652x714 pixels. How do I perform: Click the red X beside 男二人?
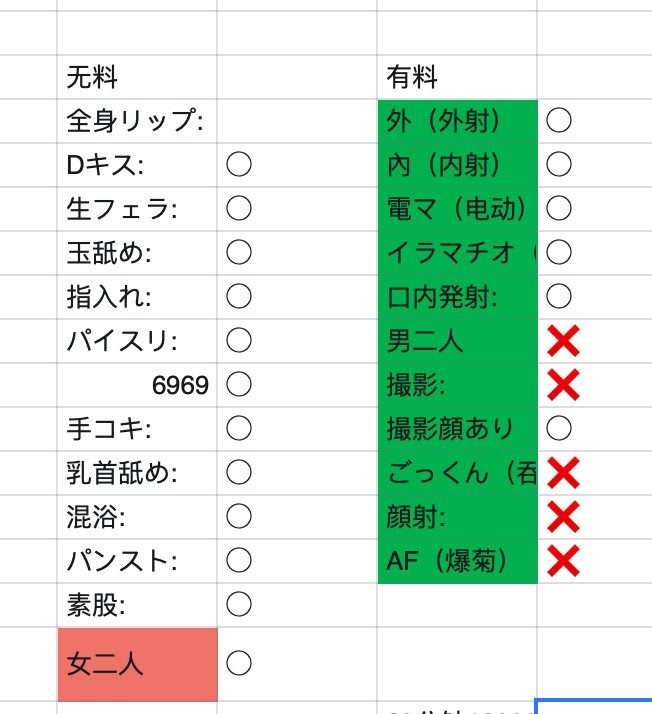(563, 341)
